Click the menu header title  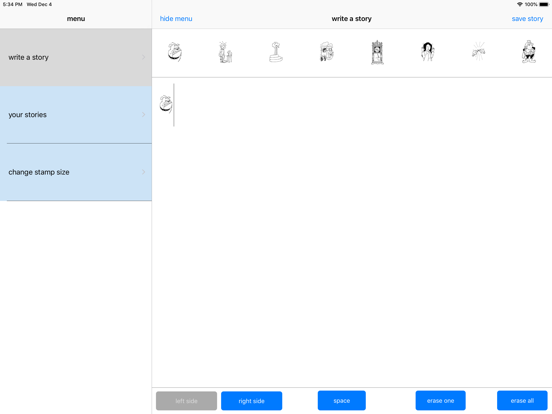[x=76, y=19]
